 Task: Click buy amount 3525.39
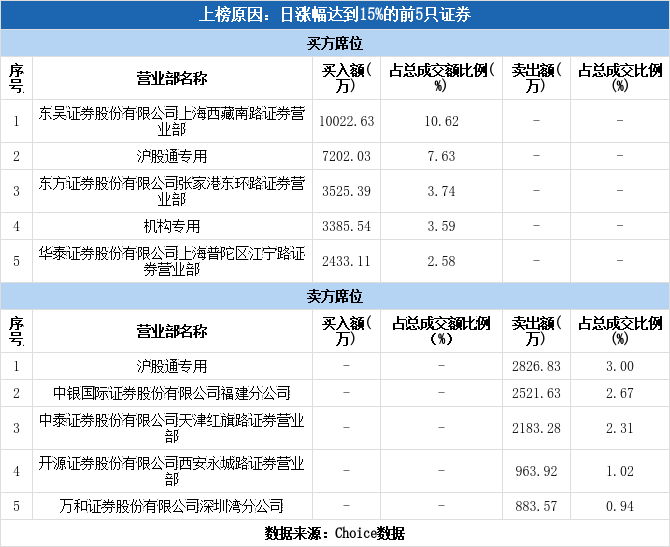click(x=347, y=191)
